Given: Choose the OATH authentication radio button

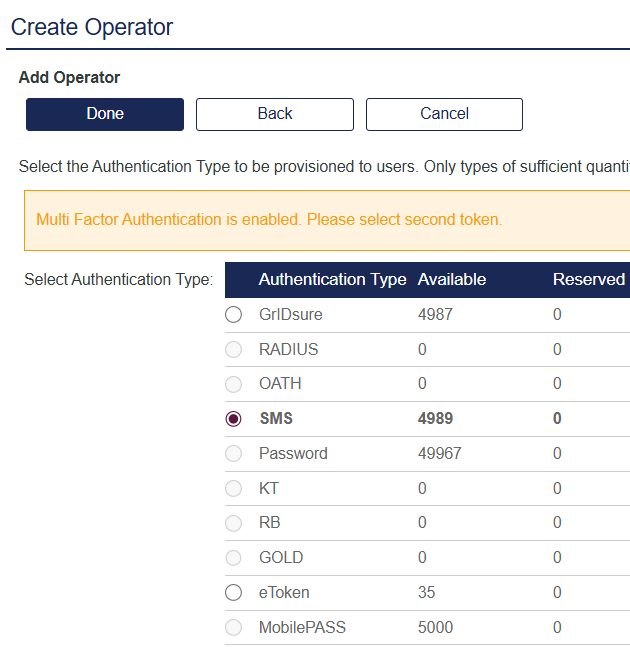Looking at the screenshot, I should pos(234,384).
